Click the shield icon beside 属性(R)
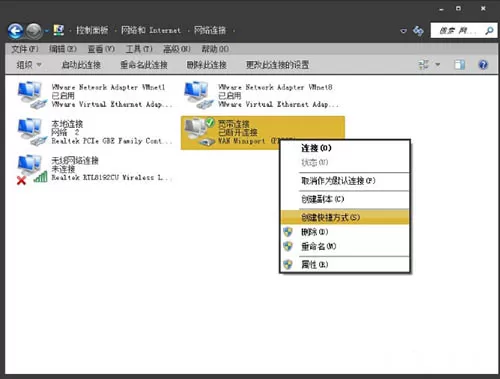The image size is (500, 379). (288, 265)
